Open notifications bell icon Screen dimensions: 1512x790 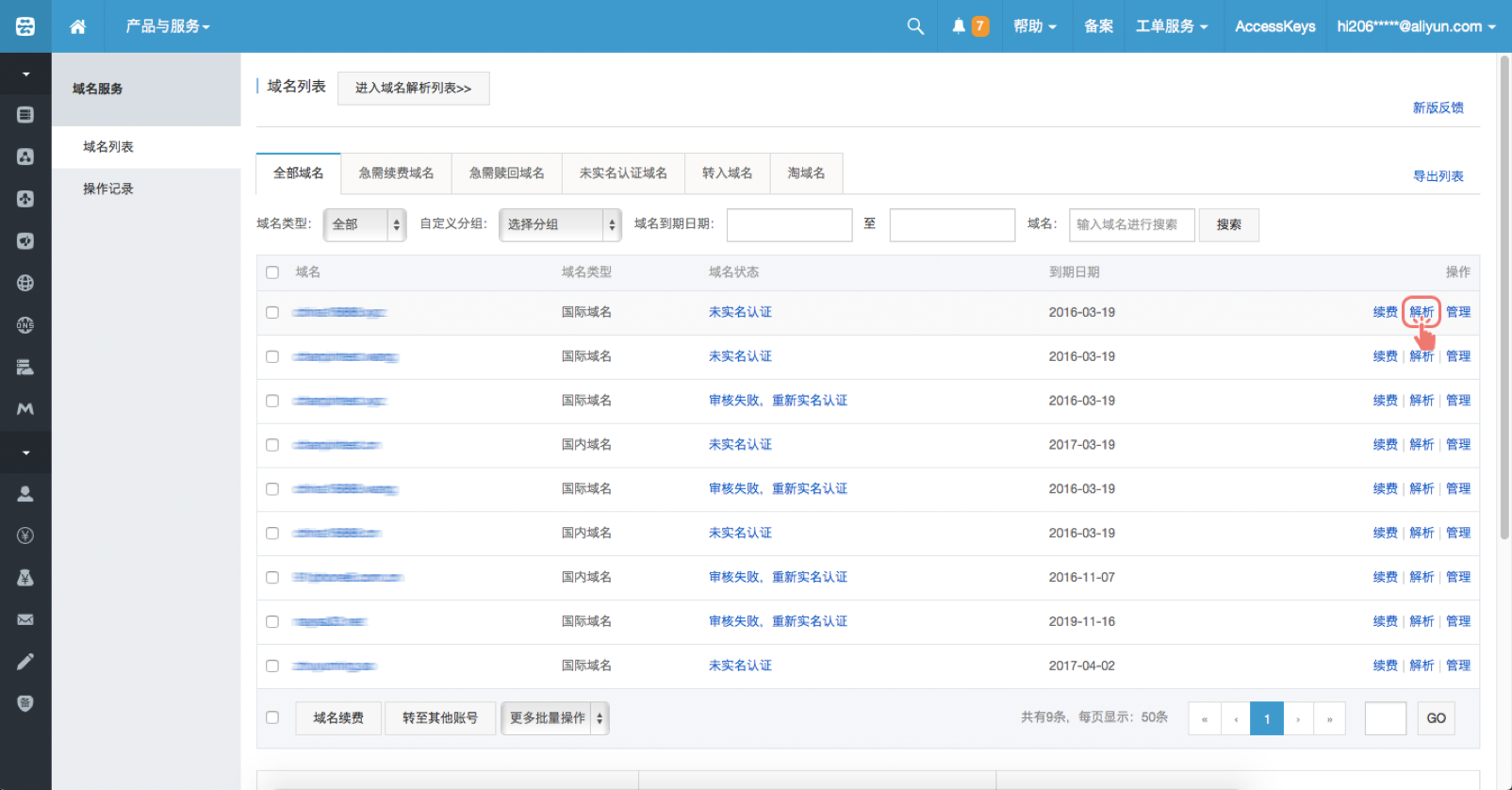tap(959, 26)
